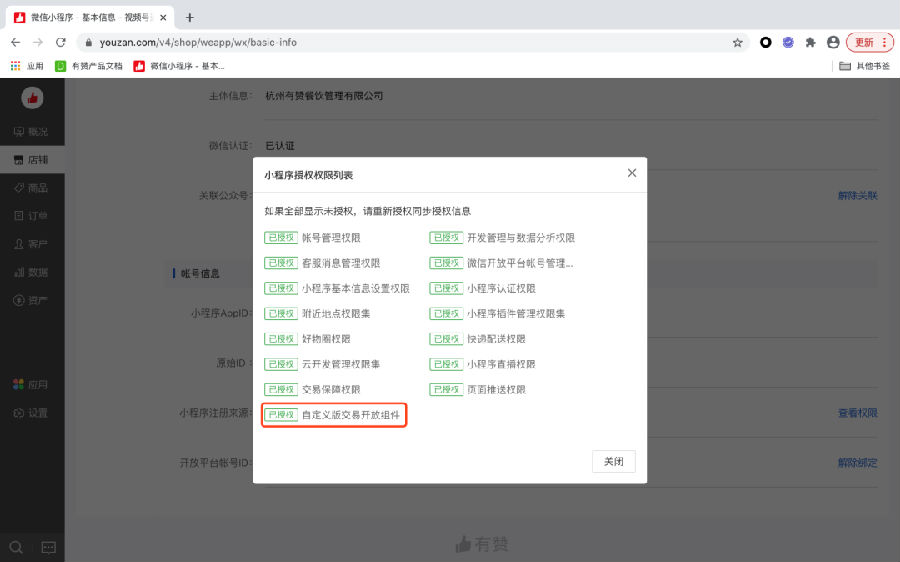
Task: Close the 微信小程序 browser tab
Action: coord(163,18)
